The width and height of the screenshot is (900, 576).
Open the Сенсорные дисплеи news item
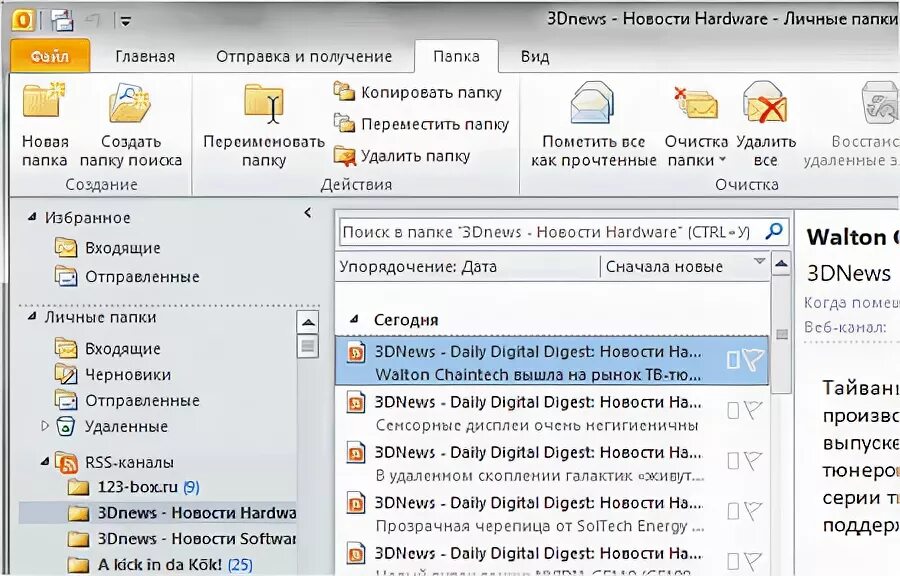click(551, 412)
